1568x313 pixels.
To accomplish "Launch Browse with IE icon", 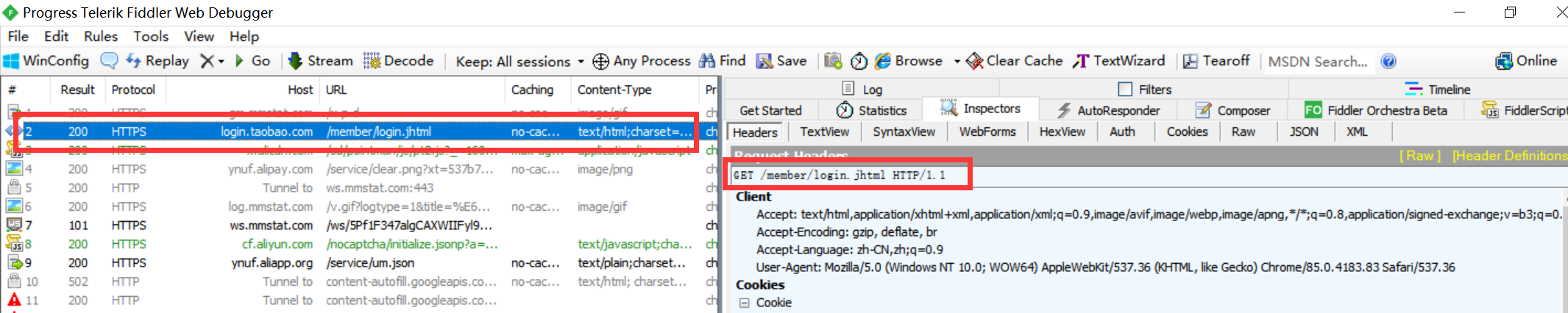I will pyautogui.click(x=909, y=61).
